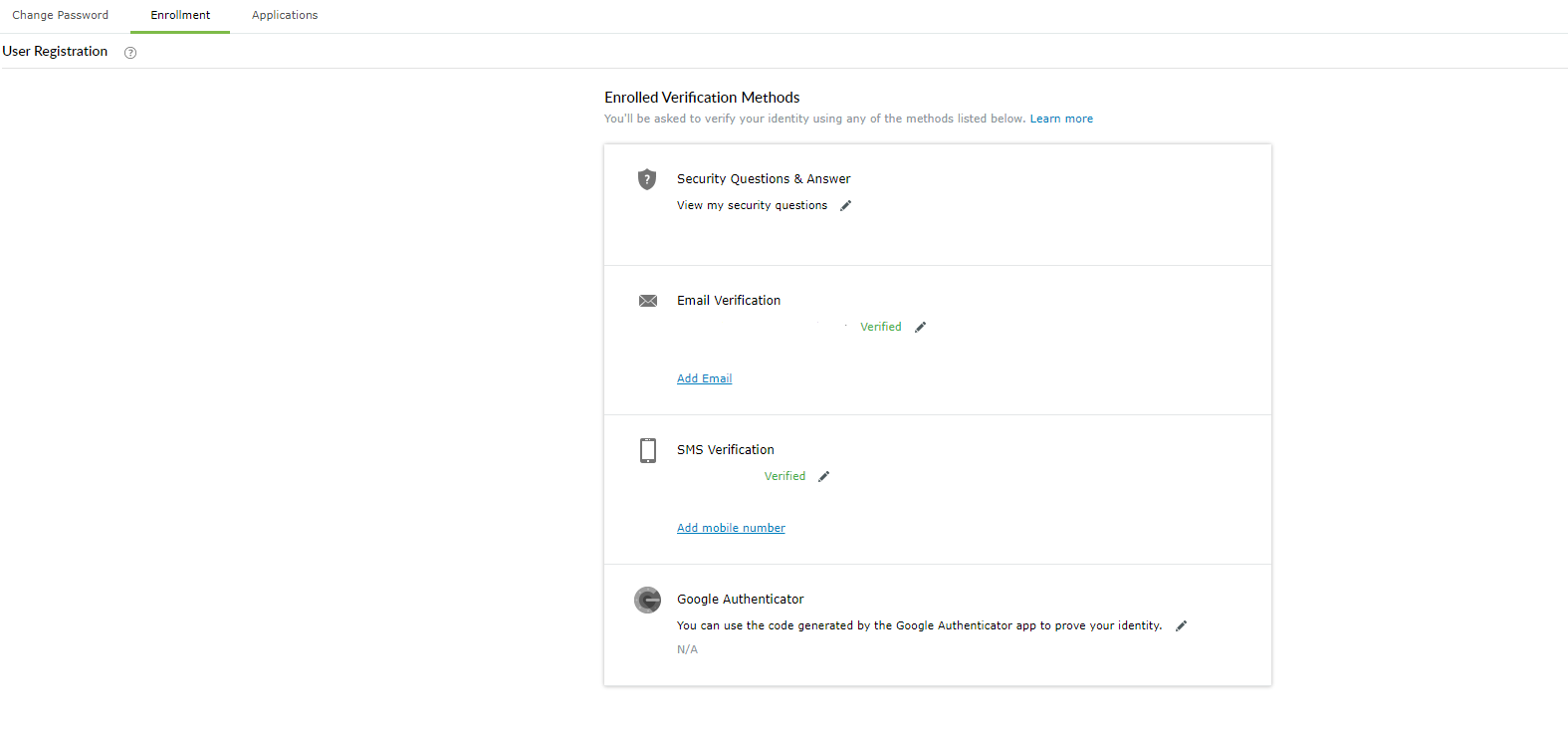The image size is (1568, 734).
Task: Click the envelope icon for Email Verification
Action: click(648, 301)
